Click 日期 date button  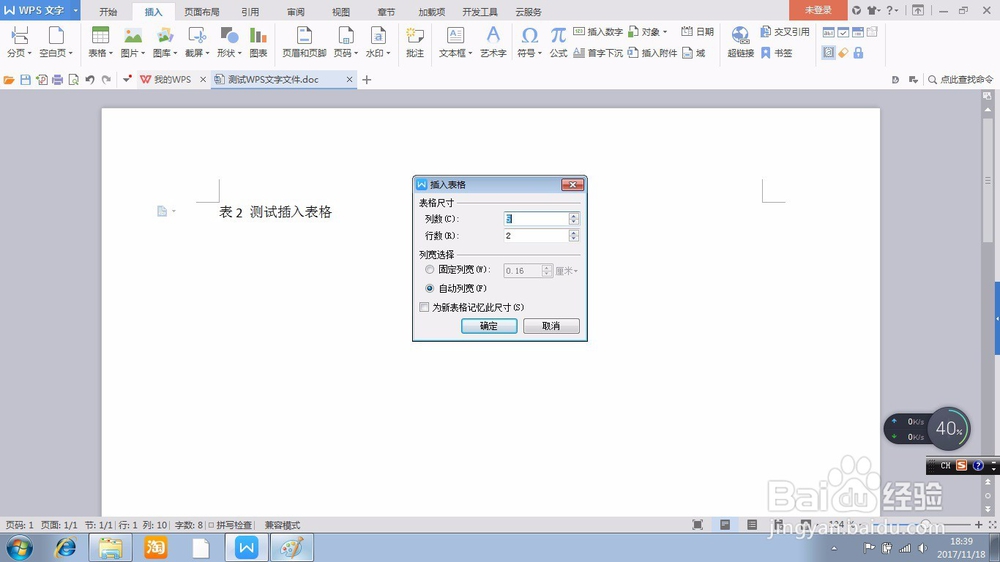(698, 31)
